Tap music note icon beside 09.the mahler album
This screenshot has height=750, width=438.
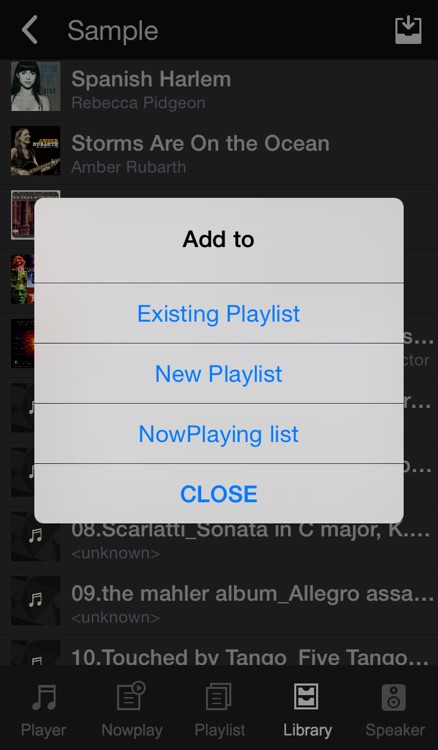click(36, 600)
